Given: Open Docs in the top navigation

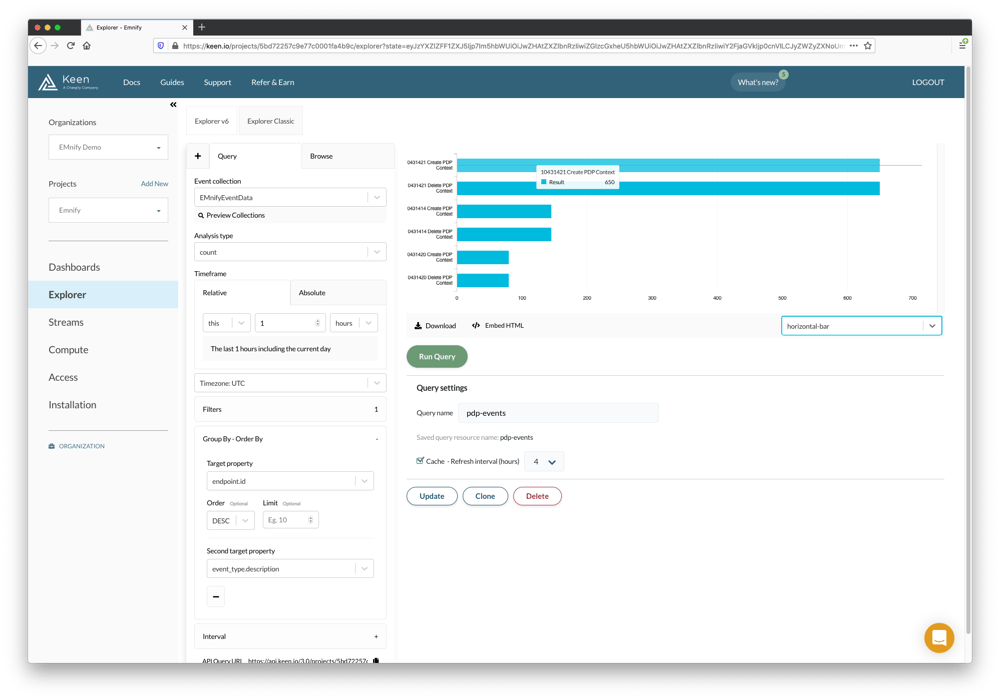Looking at the screenshot, I should 131,82.
